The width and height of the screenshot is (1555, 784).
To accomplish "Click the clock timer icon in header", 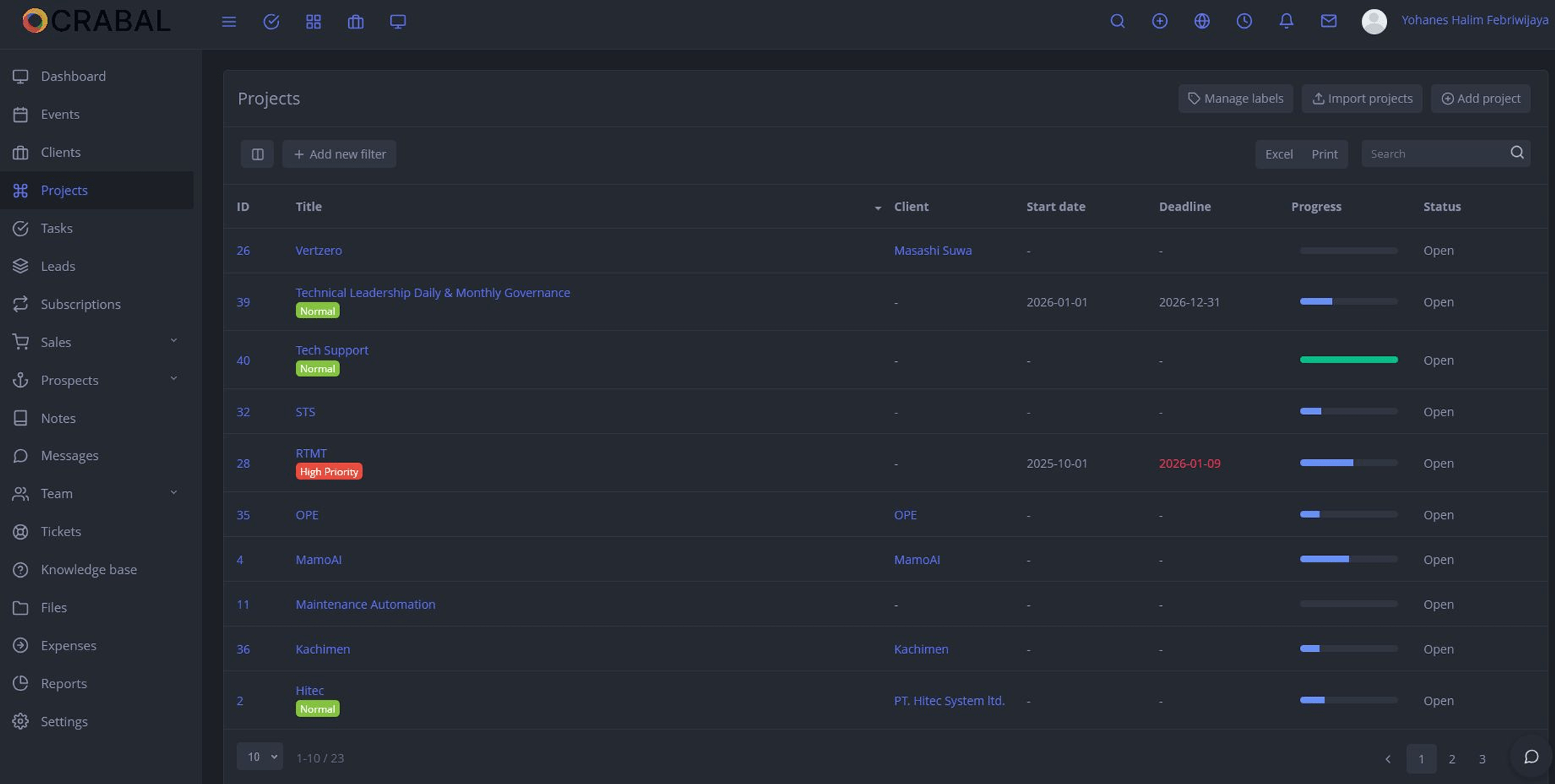I will click(x=1244, y=21).
